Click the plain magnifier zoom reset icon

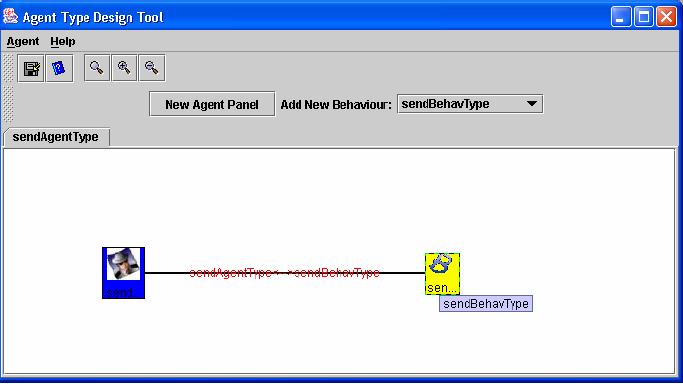coord(97,68)
